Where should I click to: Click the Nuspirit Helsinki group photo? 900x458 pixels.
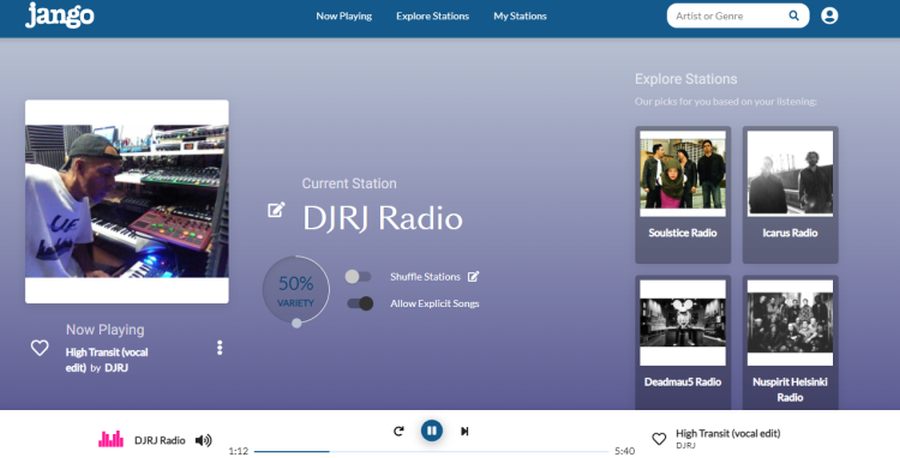point(790,323)
